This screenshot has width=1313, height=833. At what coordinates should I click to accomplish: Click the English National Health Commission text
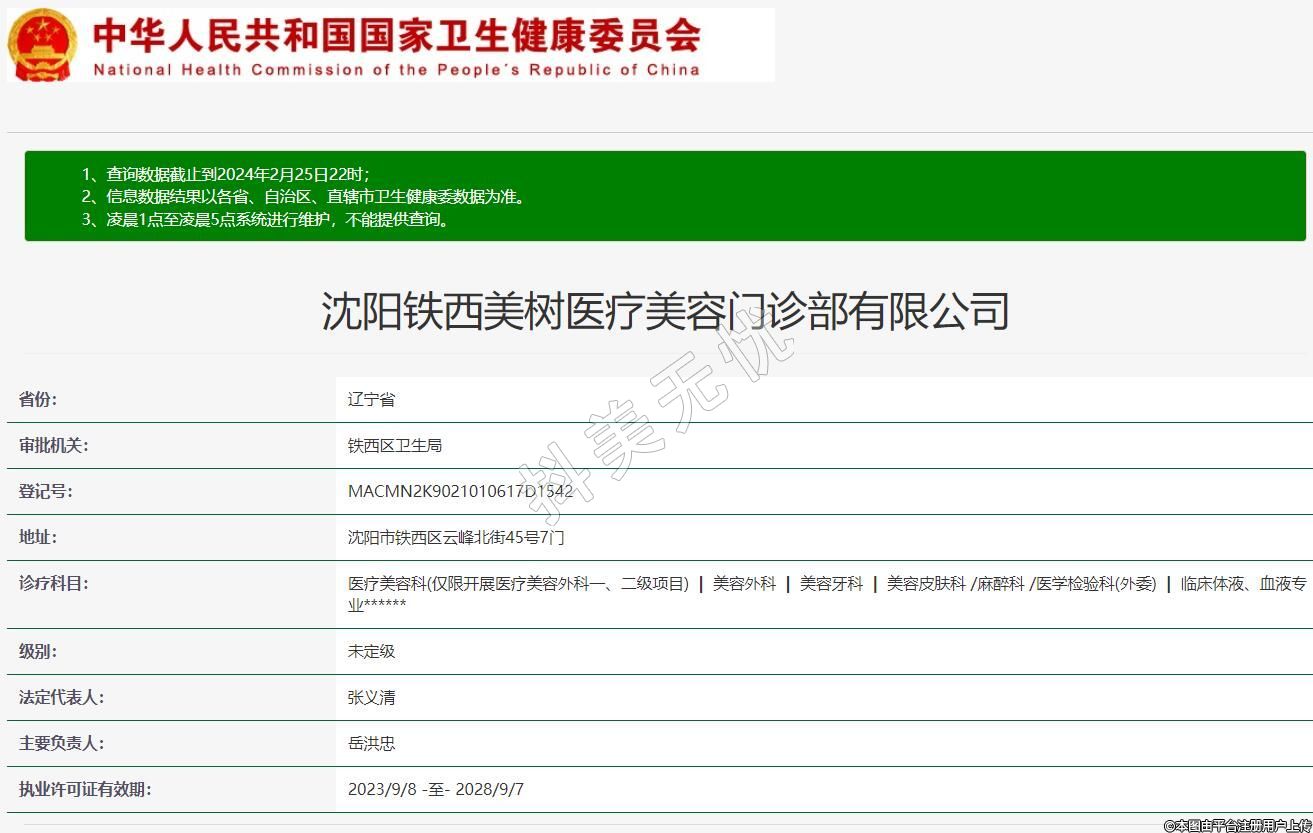tap(396, 70)
